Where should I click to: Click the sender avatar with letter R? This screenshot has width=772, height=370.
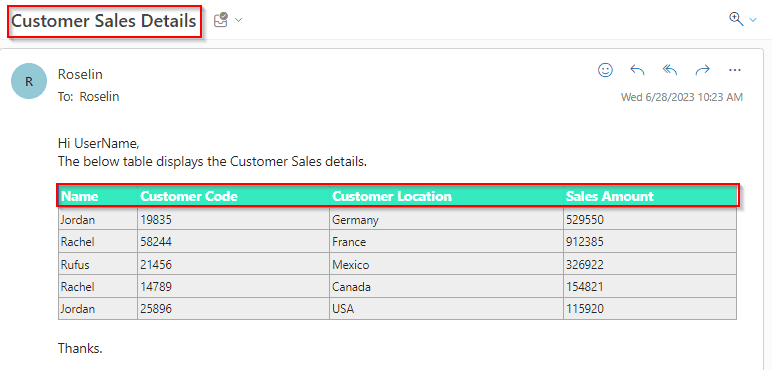pyautogui.click(x=29, y=81)
